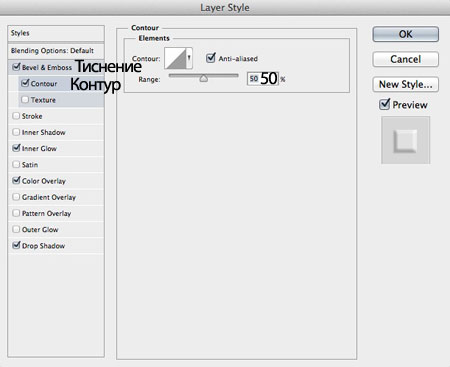Image resolution: width=450 pixels, height=367 pixels.
Task: Open Texture settings by its label
Action: click(43, 100)
